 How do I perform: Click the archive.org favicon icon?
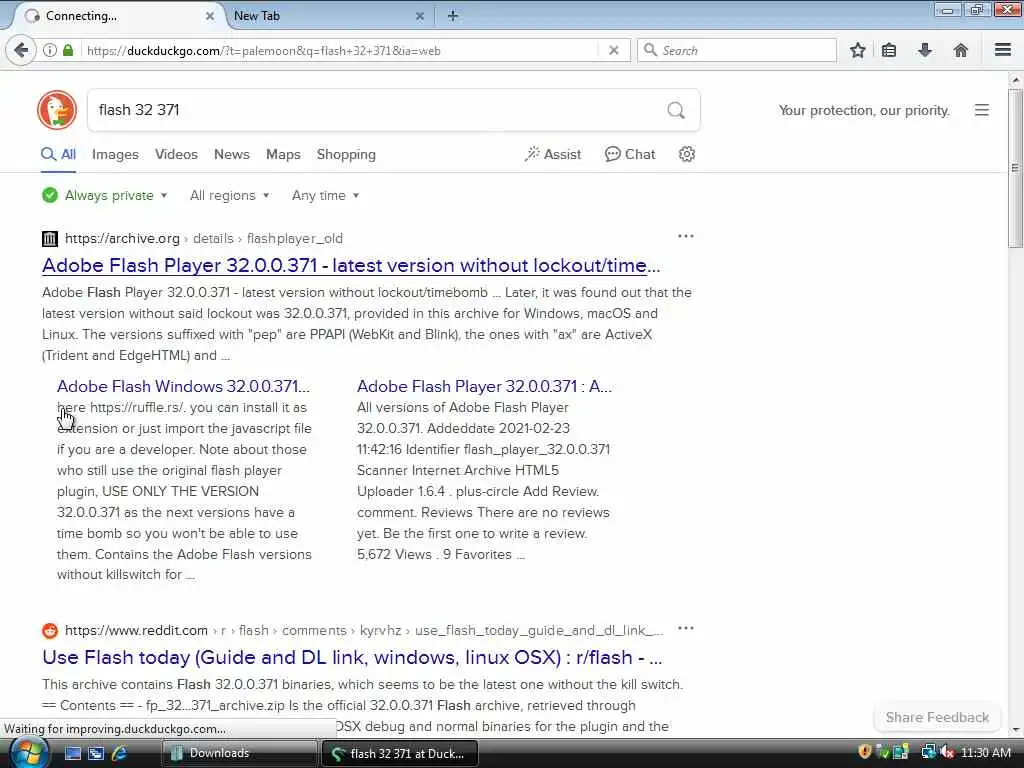50,238
